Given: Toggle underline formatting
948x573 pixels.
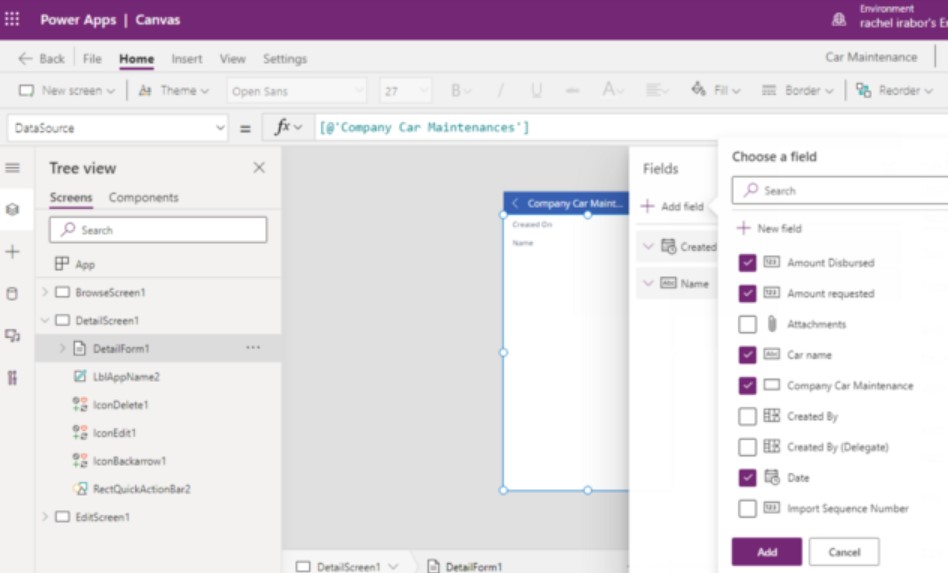Looking at the screenshot, I should 536,91.
